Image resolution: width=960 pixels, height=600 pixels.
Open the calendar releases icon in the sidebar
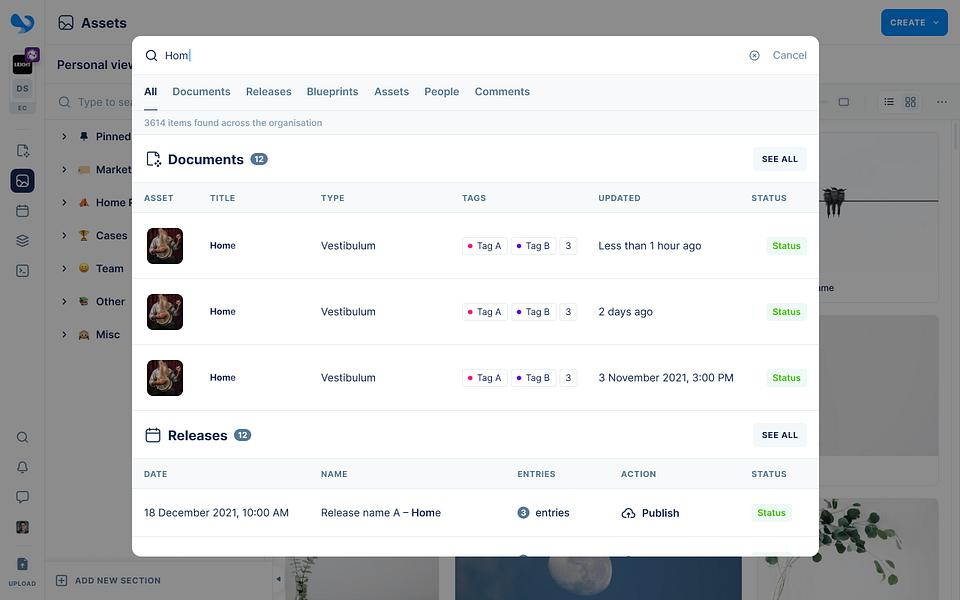click(x=22, y=211)
